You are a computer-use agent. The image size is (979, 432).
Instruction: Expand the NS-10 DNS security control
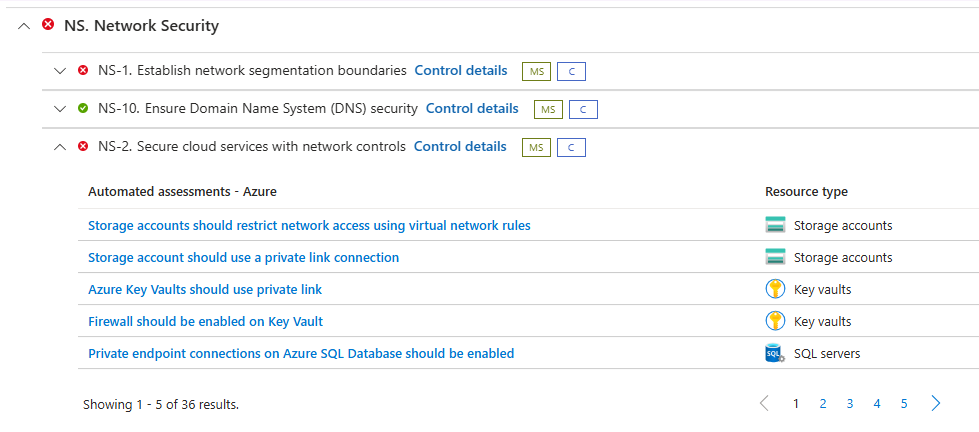click(59, 109)
